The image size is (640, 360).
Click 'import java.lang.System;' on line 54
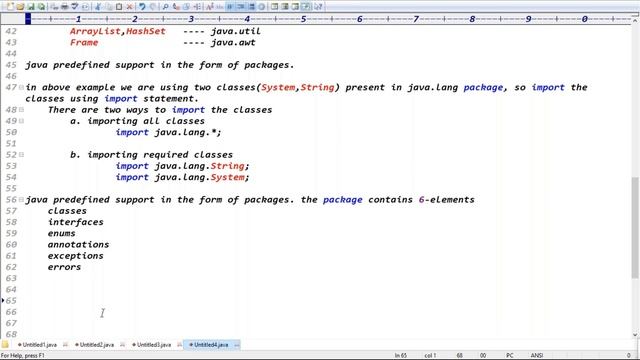[x=182, y=177]
